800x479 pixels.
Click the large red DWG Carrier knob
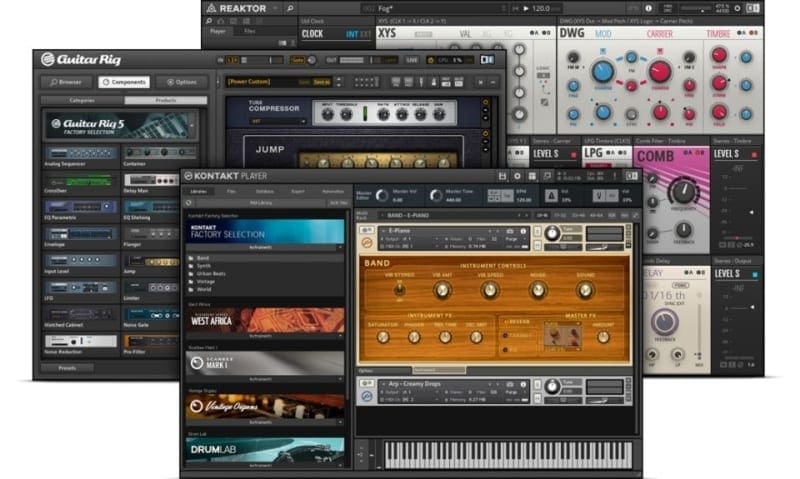pos(660,71)
